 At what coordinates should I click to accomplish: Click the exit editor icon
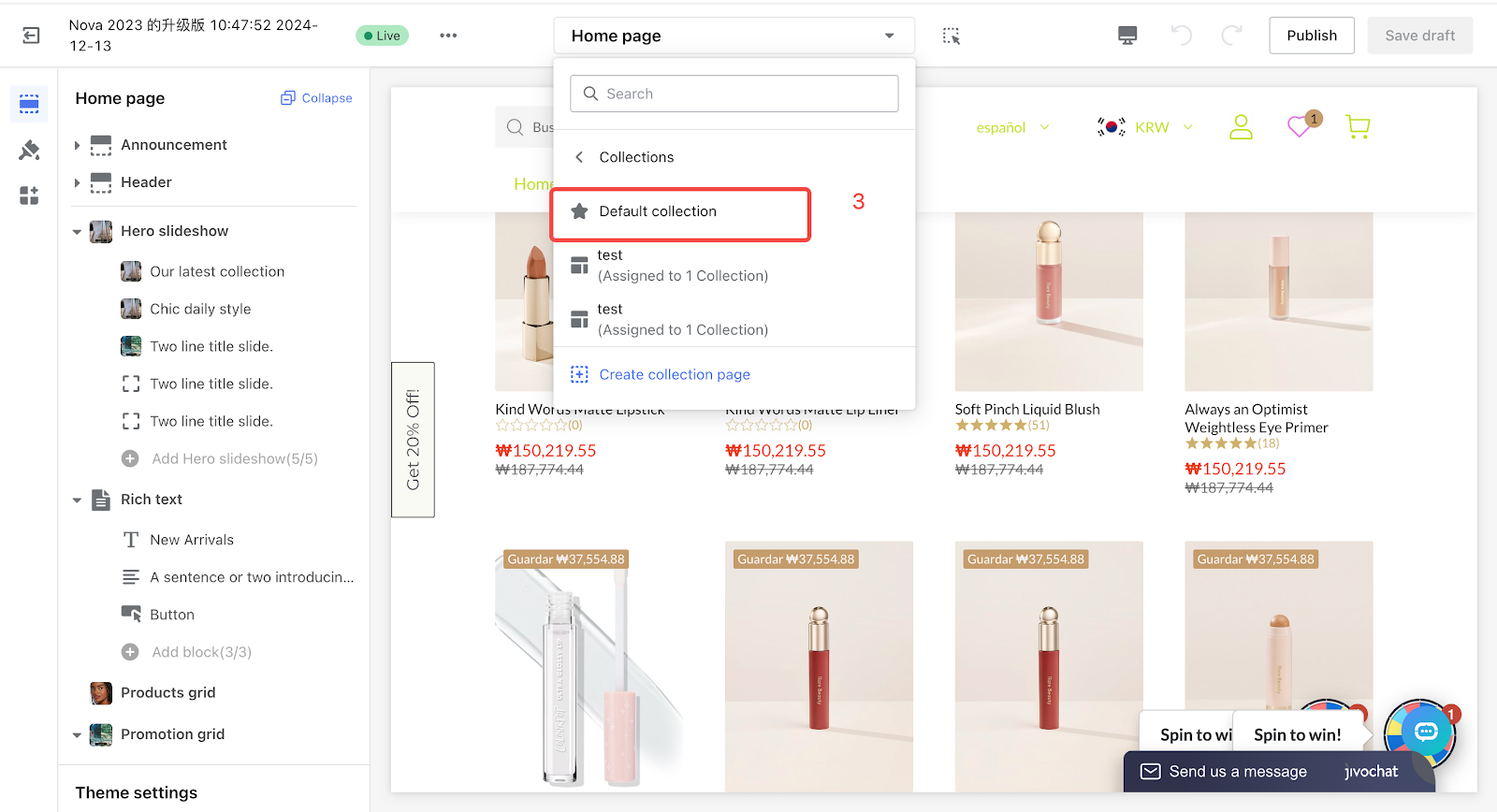point(31,36)
